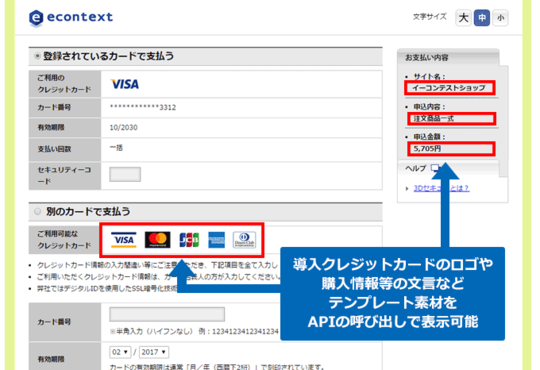
Task: Open the 3Dセキュアとは？ help link
Action: [x=441, y=188]
